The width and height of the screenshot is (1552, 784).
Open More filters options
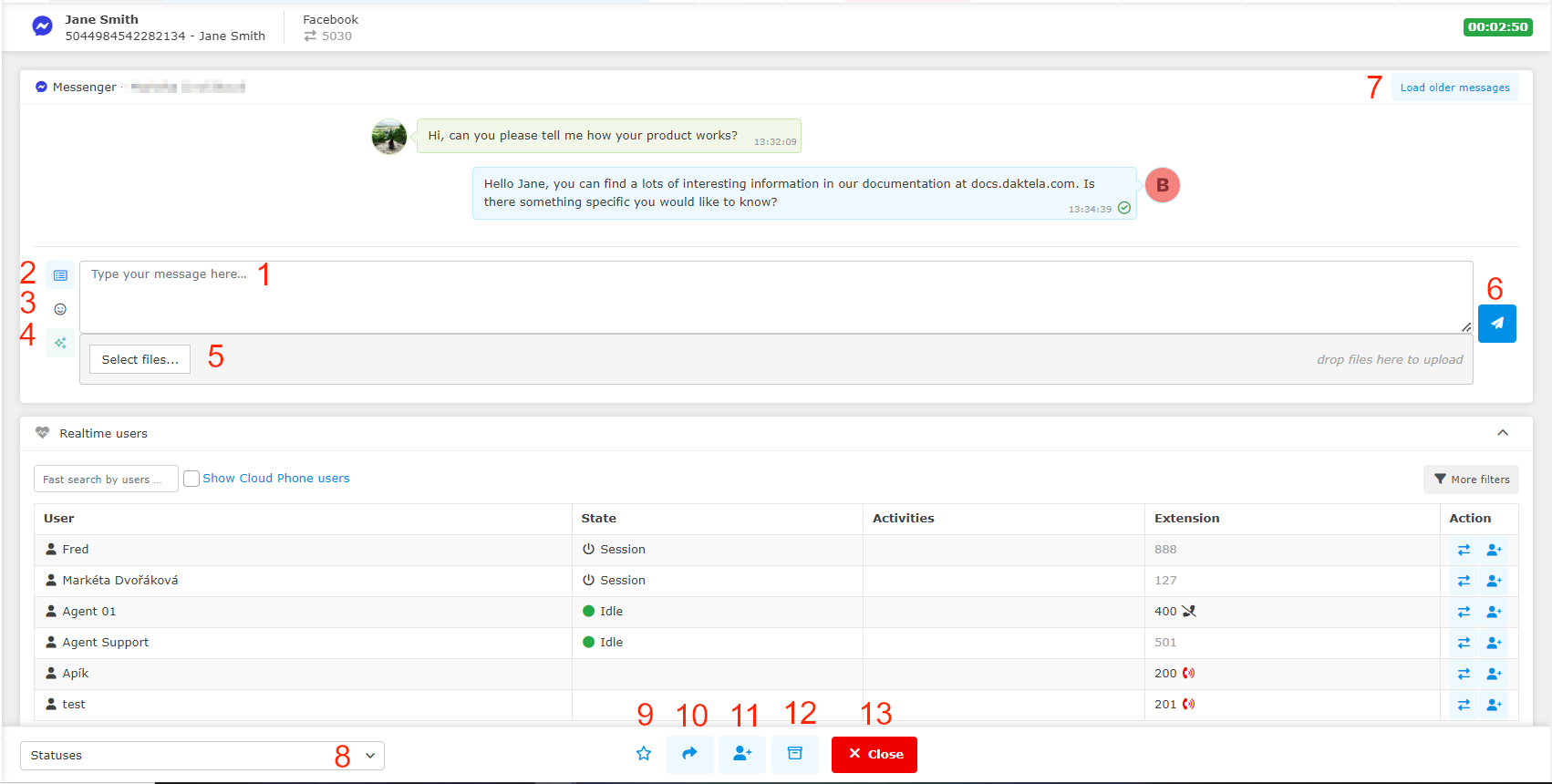1471,480
